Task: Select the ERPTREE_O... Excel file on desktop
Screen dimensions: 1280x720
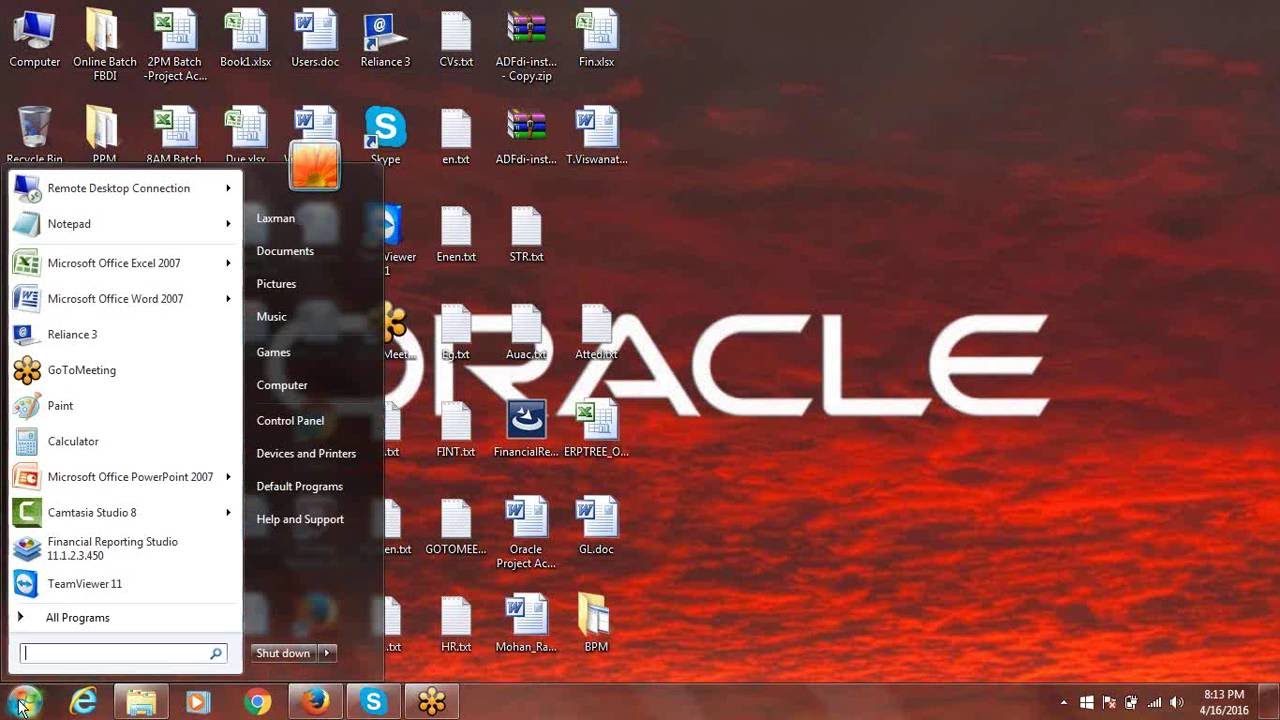Action: pos(596,430)
